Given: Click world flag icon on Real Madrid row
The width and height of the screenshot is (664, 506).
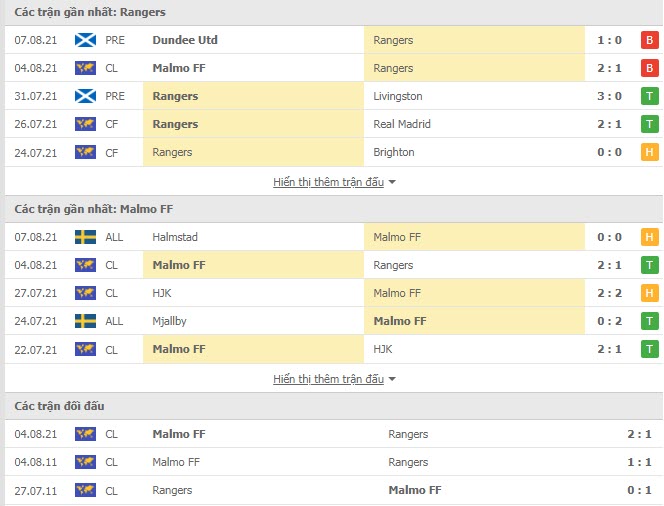Looking at the screenshot, I should pos(85,124).
